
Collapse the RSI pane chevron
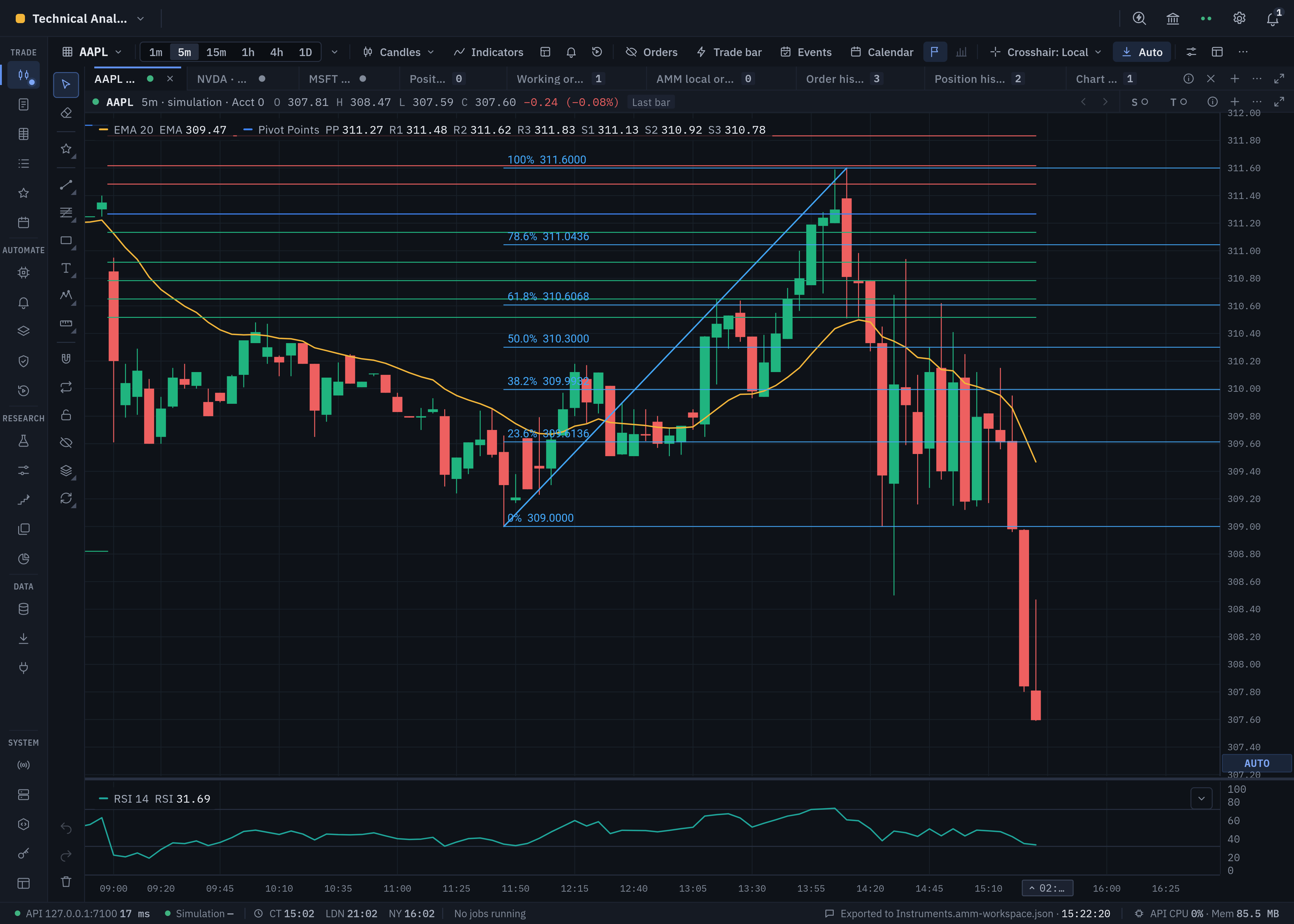point(1201,798)
